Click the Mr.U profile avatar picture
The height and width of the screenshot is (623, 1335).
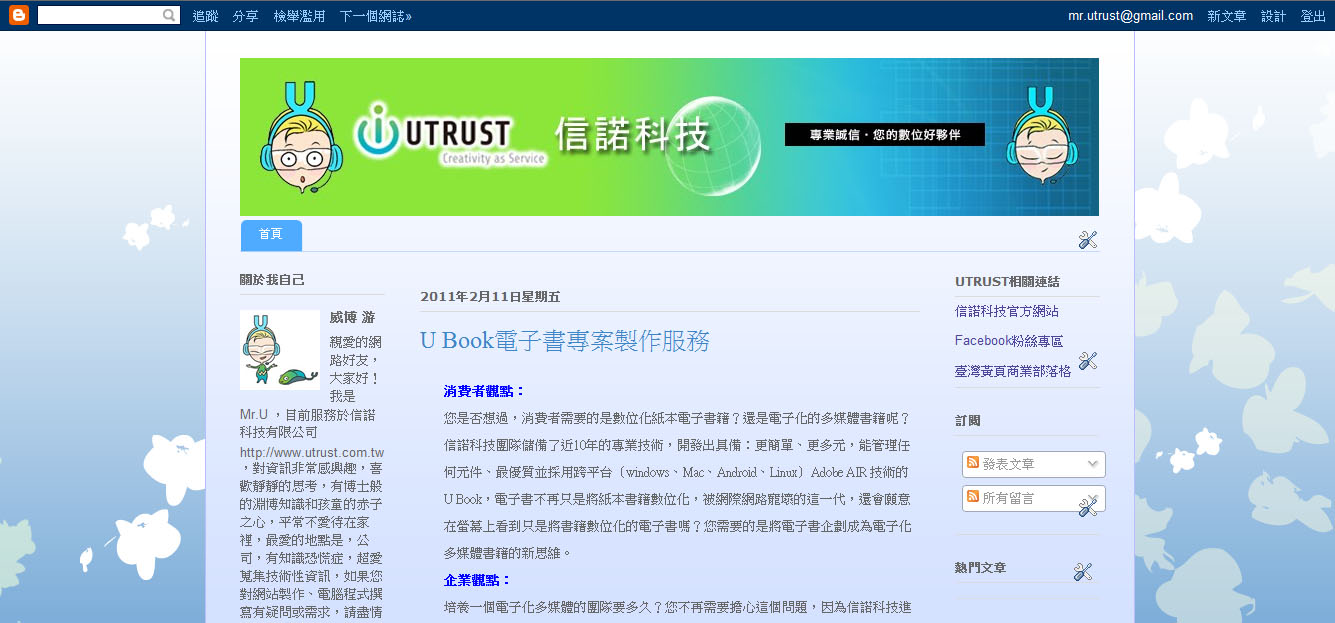(x=280, y=350)
